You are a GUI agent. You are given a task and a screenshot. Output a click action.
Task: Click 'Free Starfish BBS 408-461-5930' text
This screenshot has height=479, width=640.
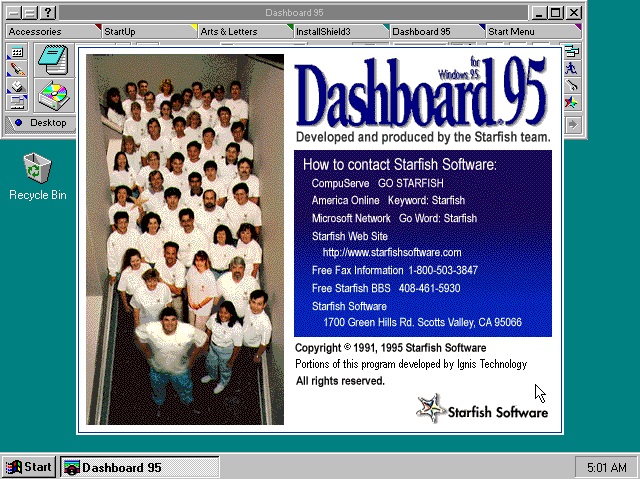[x=386, y=288]
